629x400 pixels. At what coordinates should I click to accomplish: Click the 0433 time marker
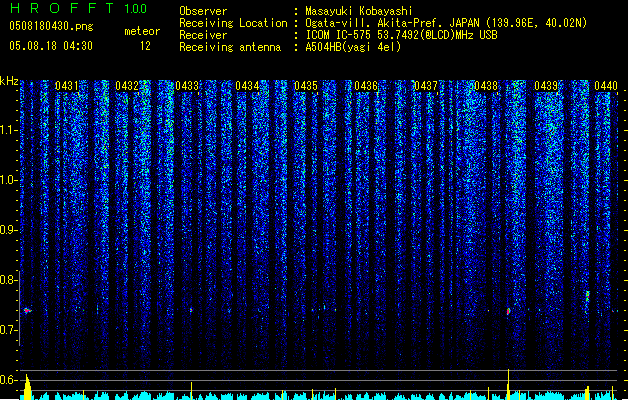click(187, 86)
